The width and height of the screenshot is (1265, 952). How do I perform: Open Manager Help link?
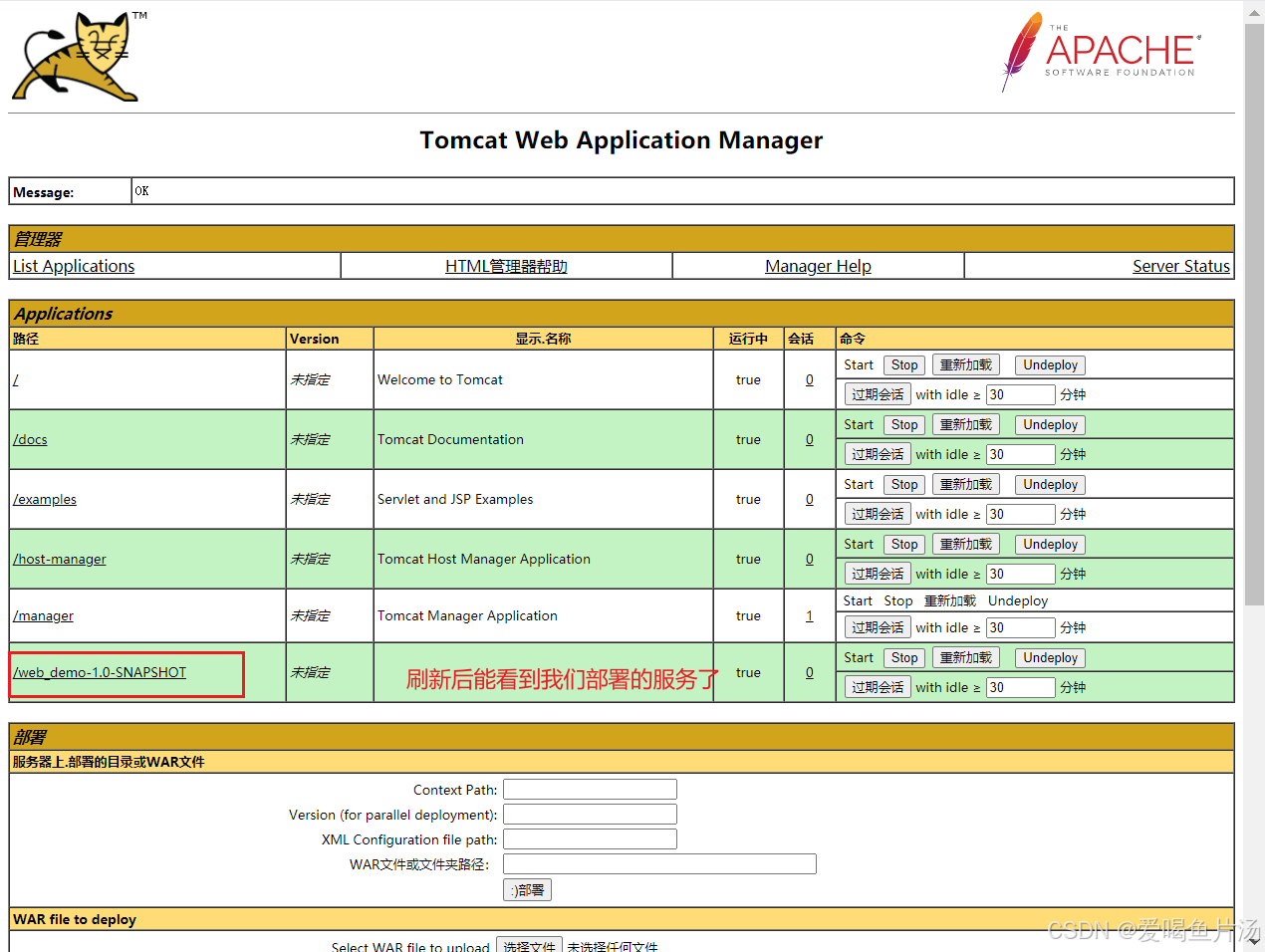pos(818,266)
